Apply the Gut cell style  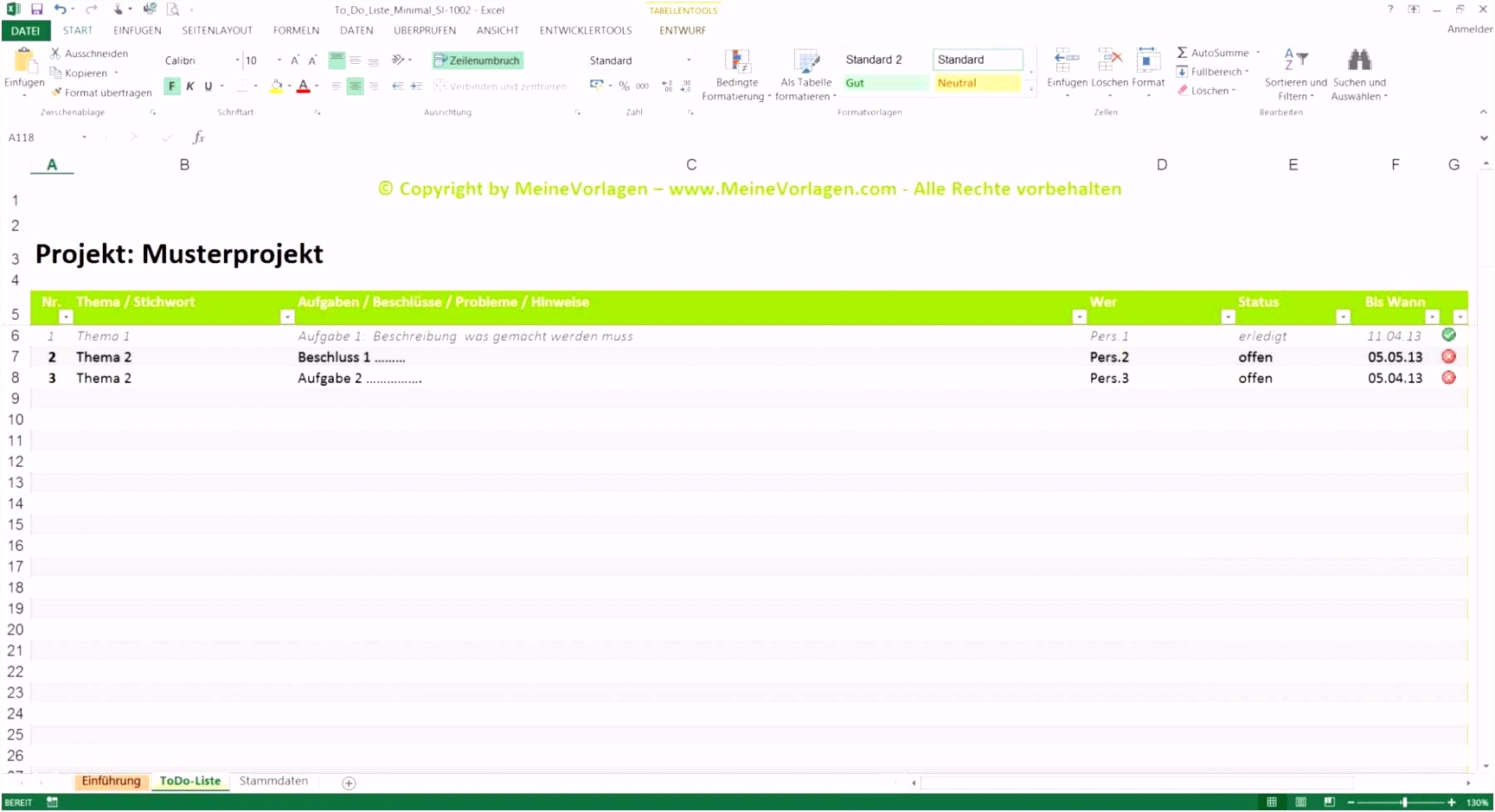(884, 83)
